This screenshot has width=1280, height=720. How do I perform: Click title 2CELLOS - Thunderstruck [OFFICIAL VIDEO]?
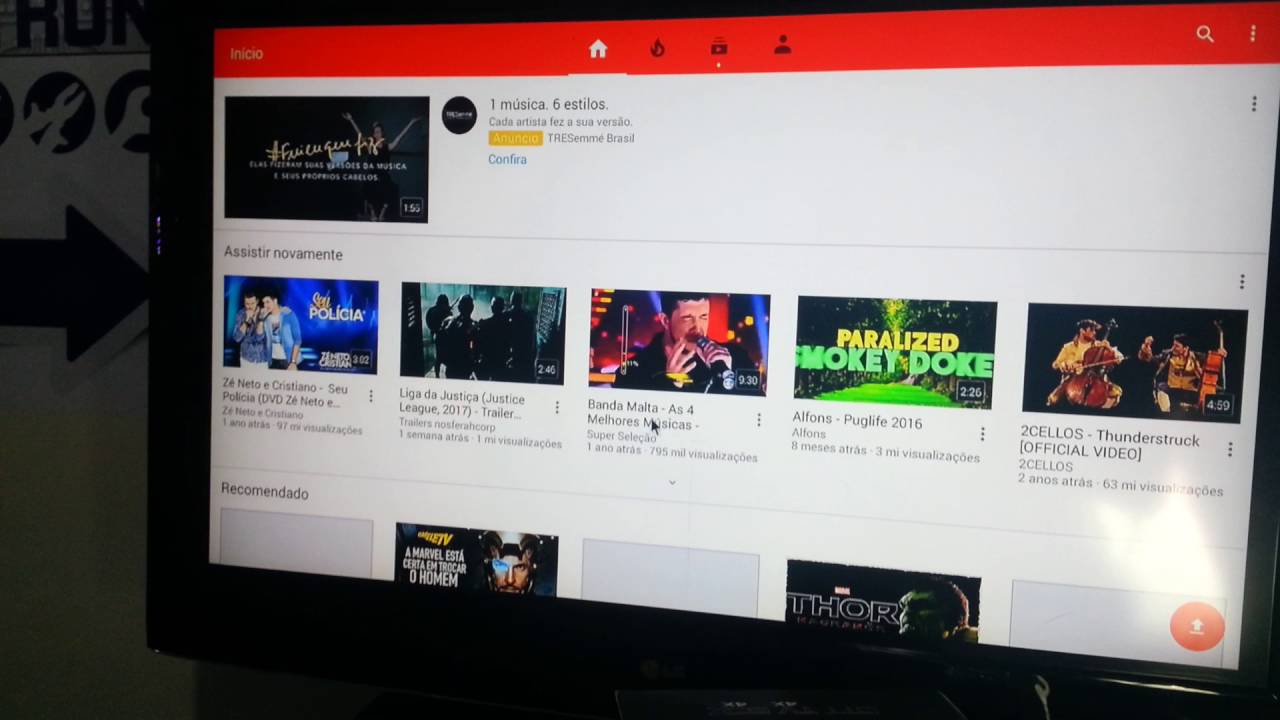tap(1110, 444)
